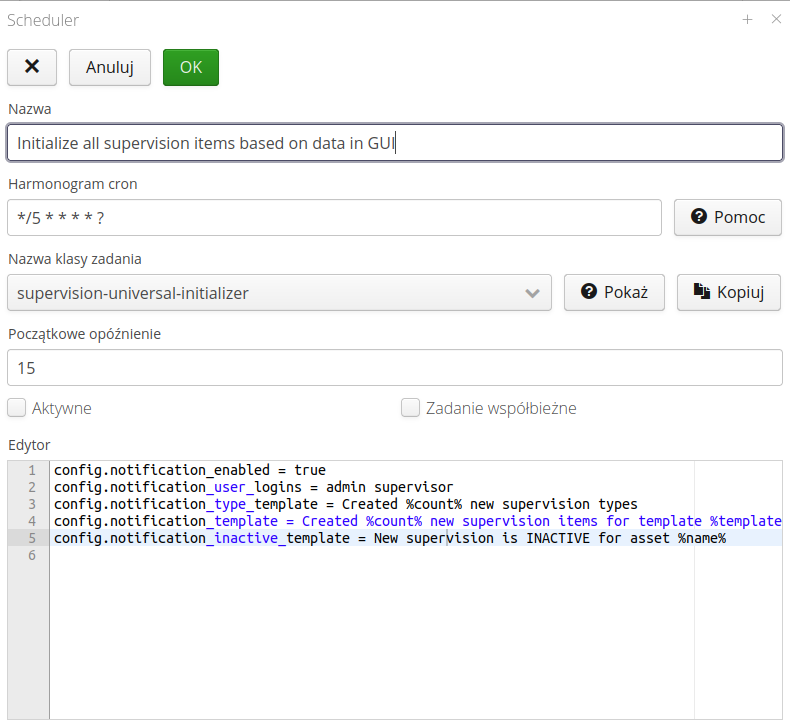The image size is (790, 726).
Task: Click the Początkowe opóźnienie delay field
Action: [394, 368]
